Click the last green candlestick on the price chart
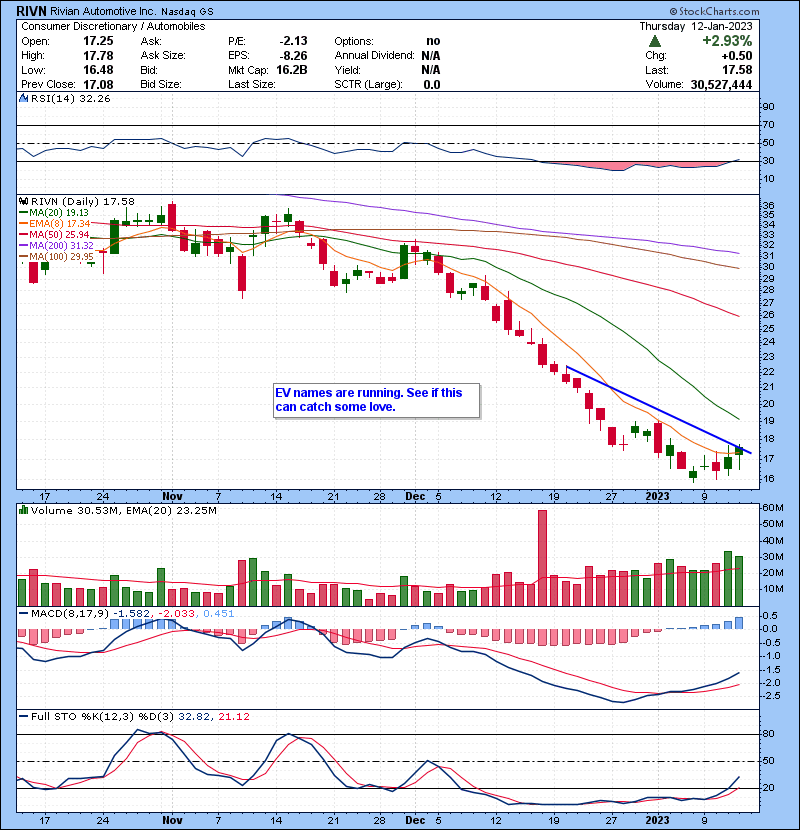The height and width of the screenshot is (830, 800). point(740,450)
